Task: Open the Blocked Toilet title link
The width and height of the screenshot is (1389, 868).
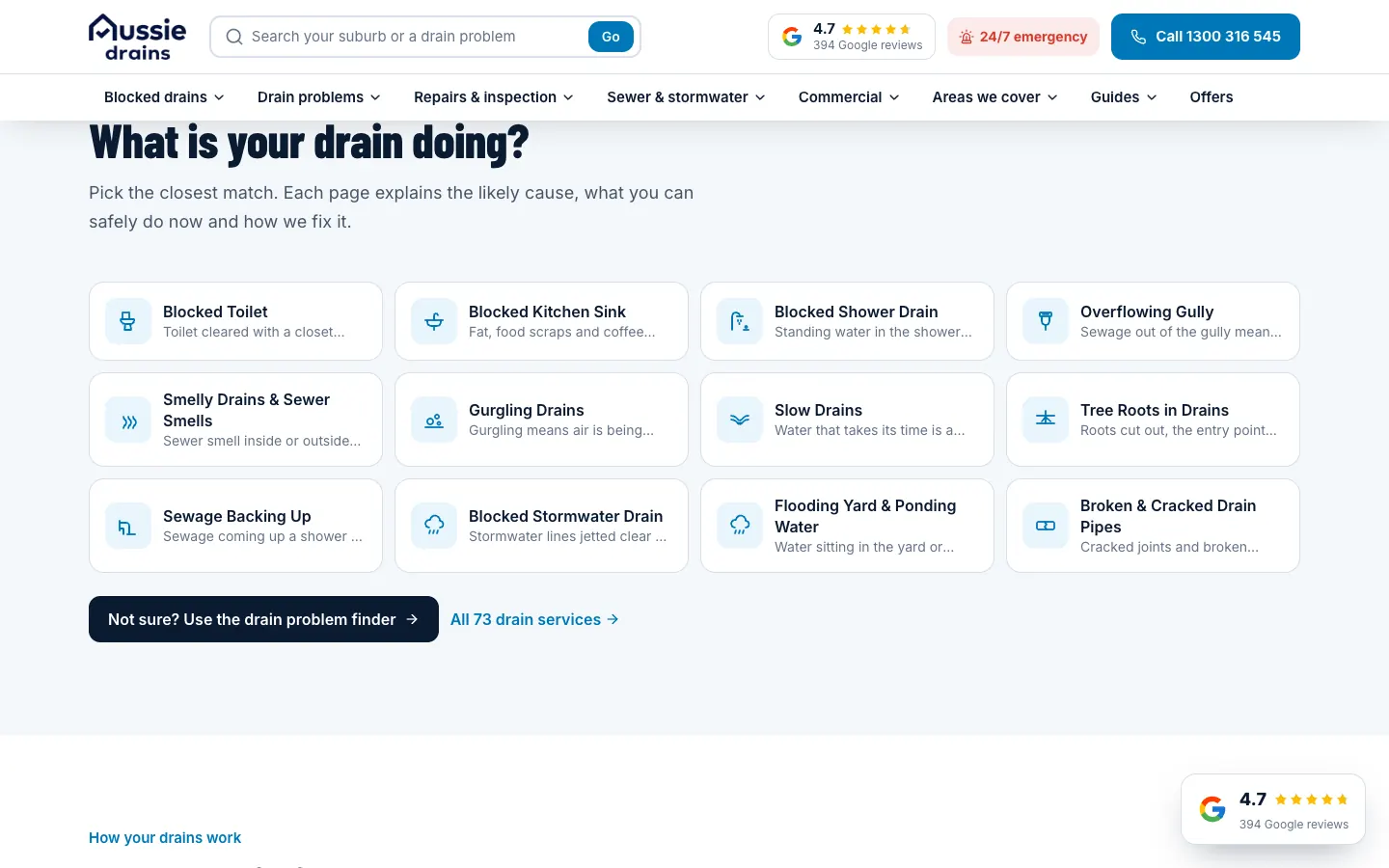Action: point(215,312)
